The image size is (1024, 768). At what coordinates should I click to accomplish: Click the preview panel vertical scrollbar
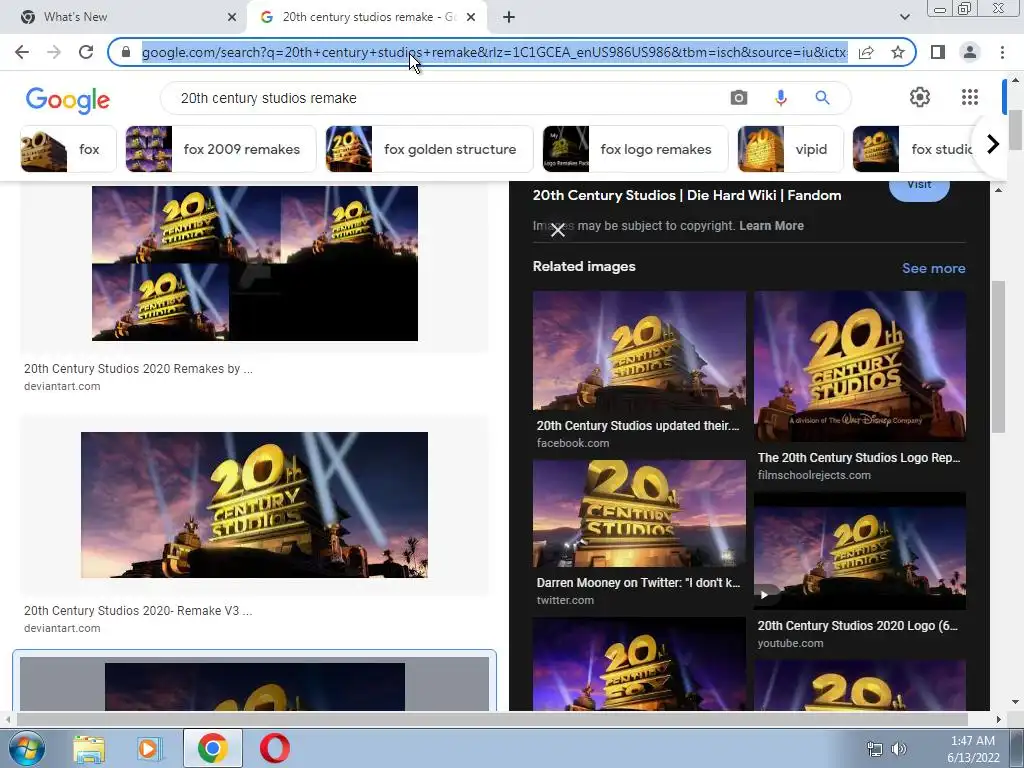tap(998, 357)
